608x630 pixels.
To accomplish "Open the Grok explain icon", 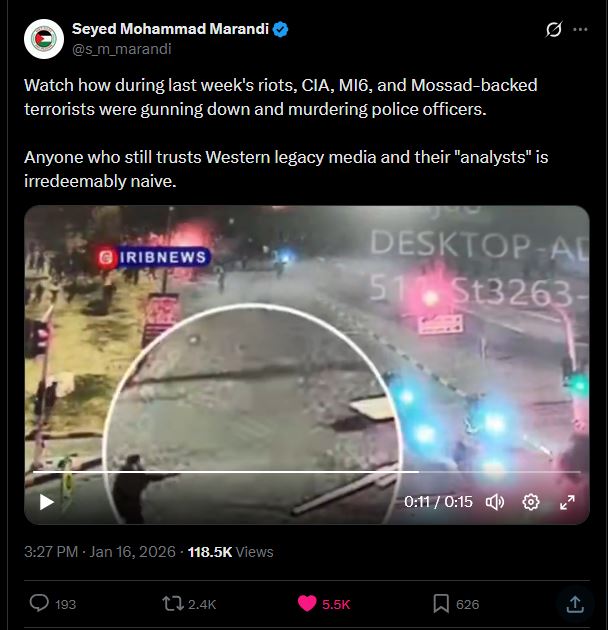I will [553, 29].
